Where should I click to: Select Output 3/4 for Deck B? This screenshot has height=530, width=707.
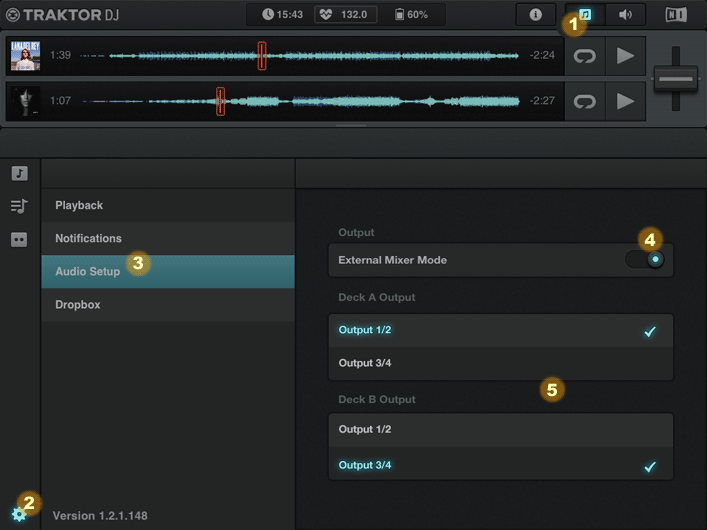pyautogui.click(x=501, y=463)
